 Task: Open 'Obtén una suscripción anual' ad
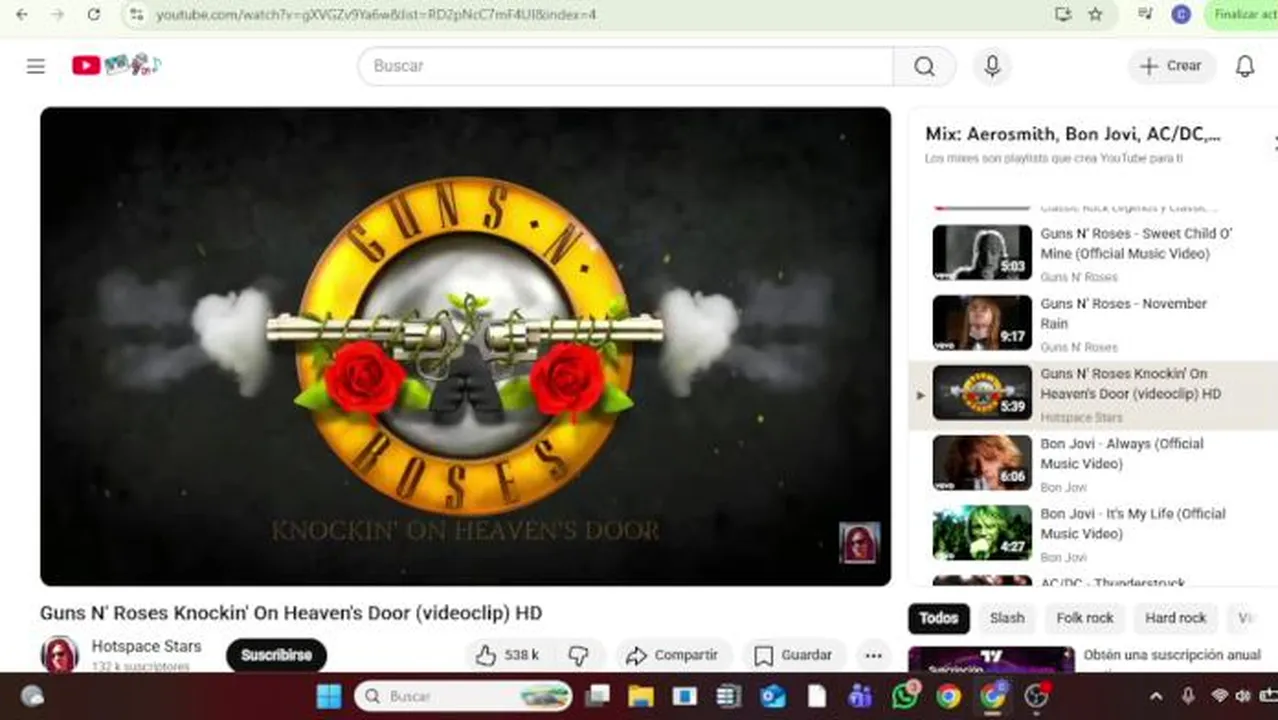(x=1172, y=655)
